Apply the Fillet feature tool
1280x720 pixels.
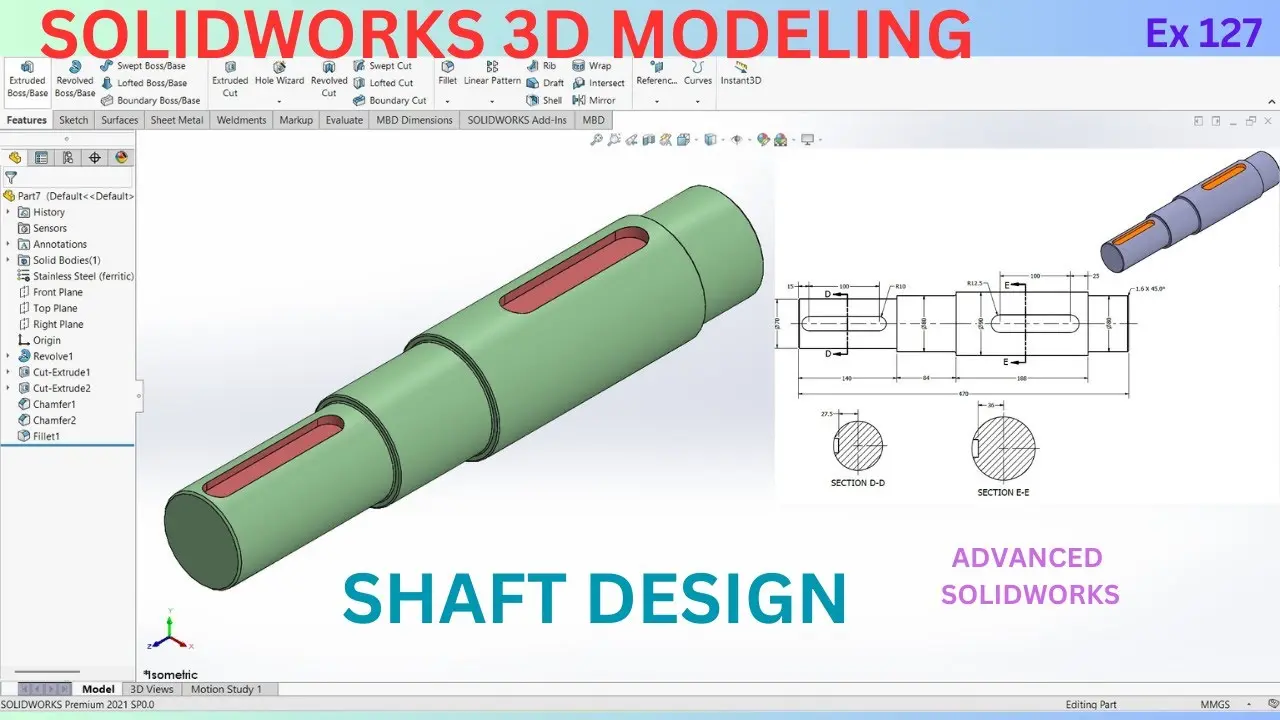(x=447, y=74)
